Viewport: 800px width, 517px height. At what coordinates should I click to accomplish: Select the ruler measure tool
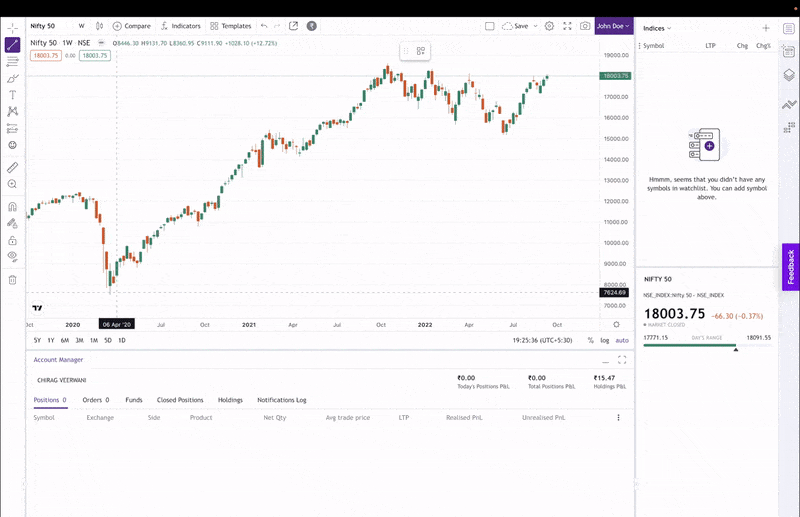[12, 167]
